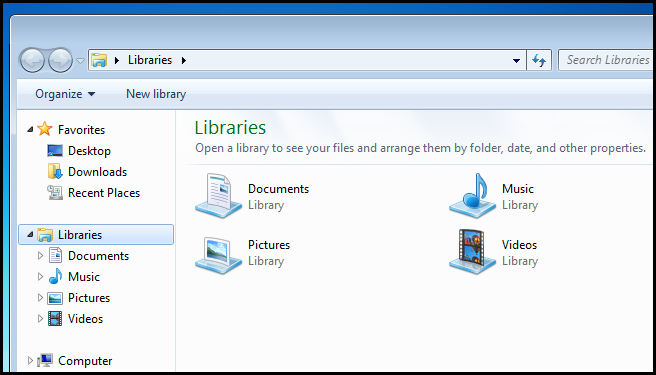Screen dimensions: 656x375
Task: Go back with the Back arrow button
Action: click(x=32, y=60)
